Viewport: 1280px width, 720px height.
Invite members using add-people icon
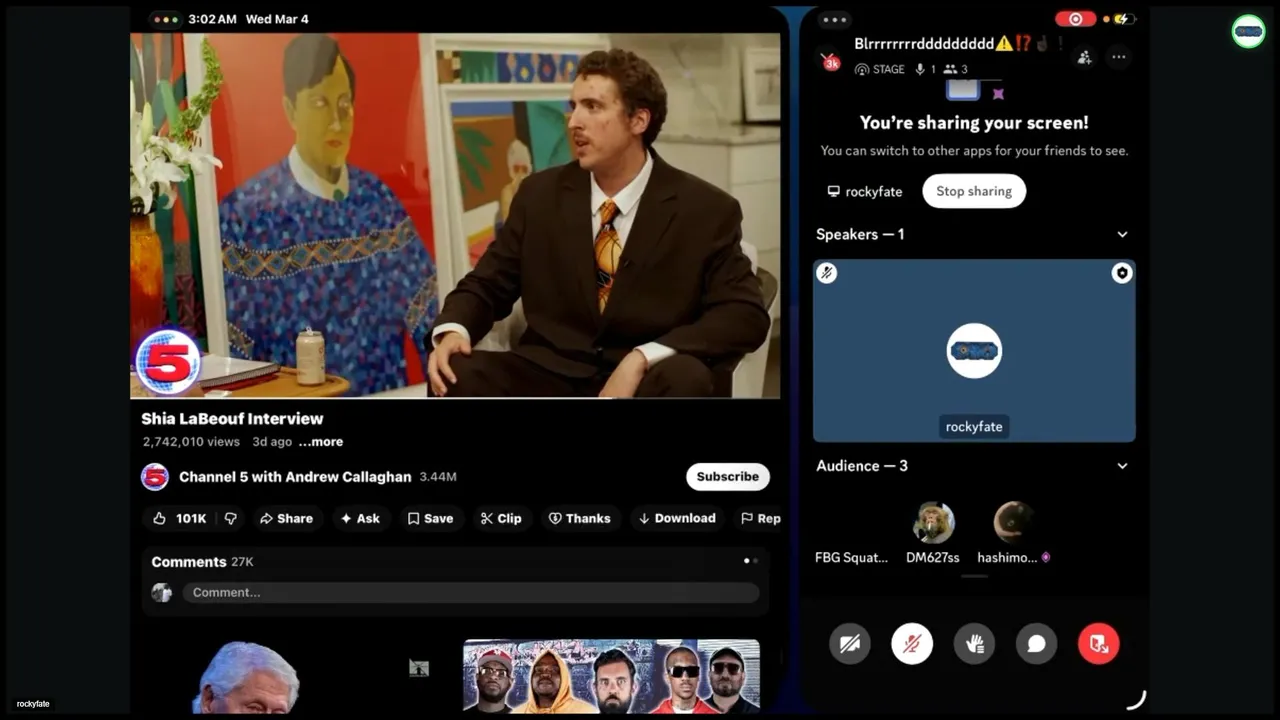[x=1084, y=57]
